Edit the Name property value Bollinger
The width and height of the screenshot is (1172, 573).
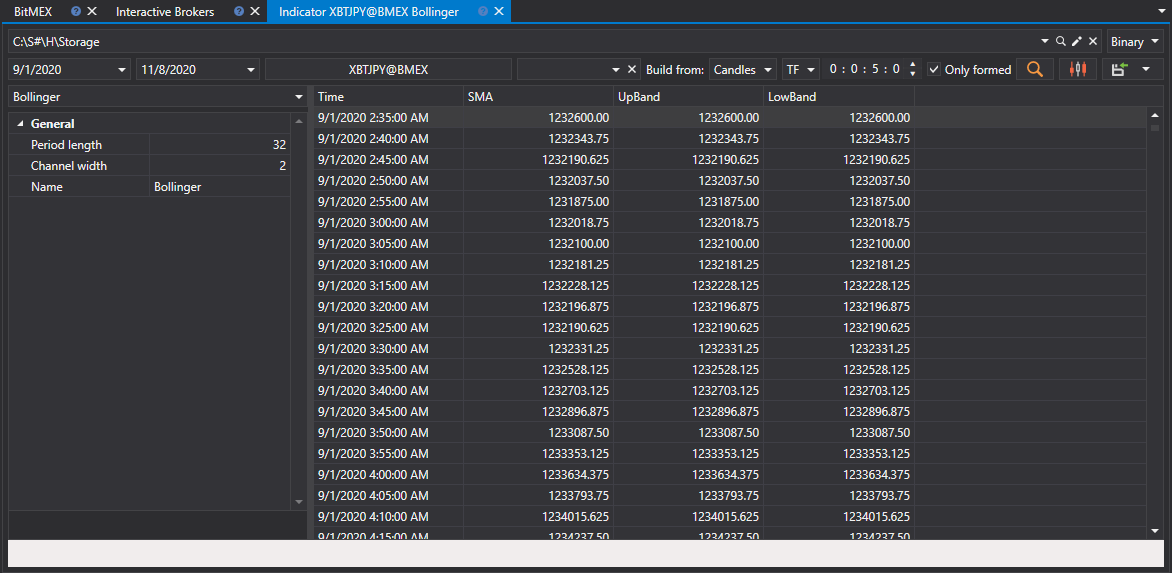(220, 187)
